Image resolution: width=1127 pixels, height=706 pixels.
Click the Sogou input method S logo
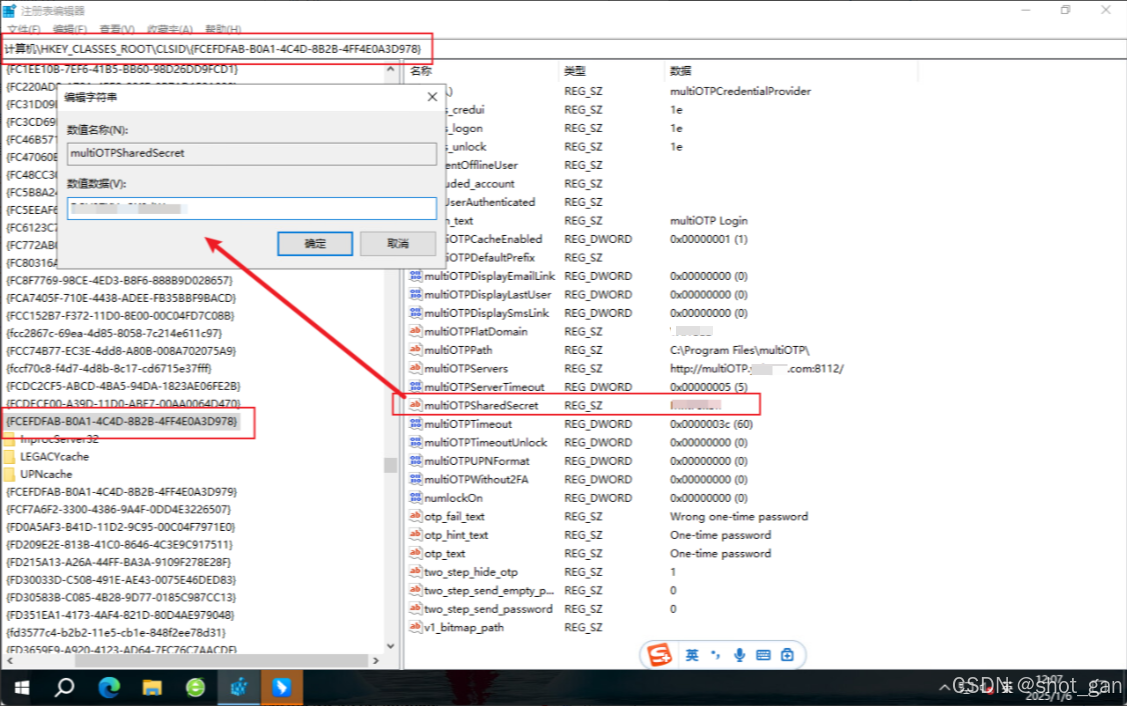tap(658, 655)
